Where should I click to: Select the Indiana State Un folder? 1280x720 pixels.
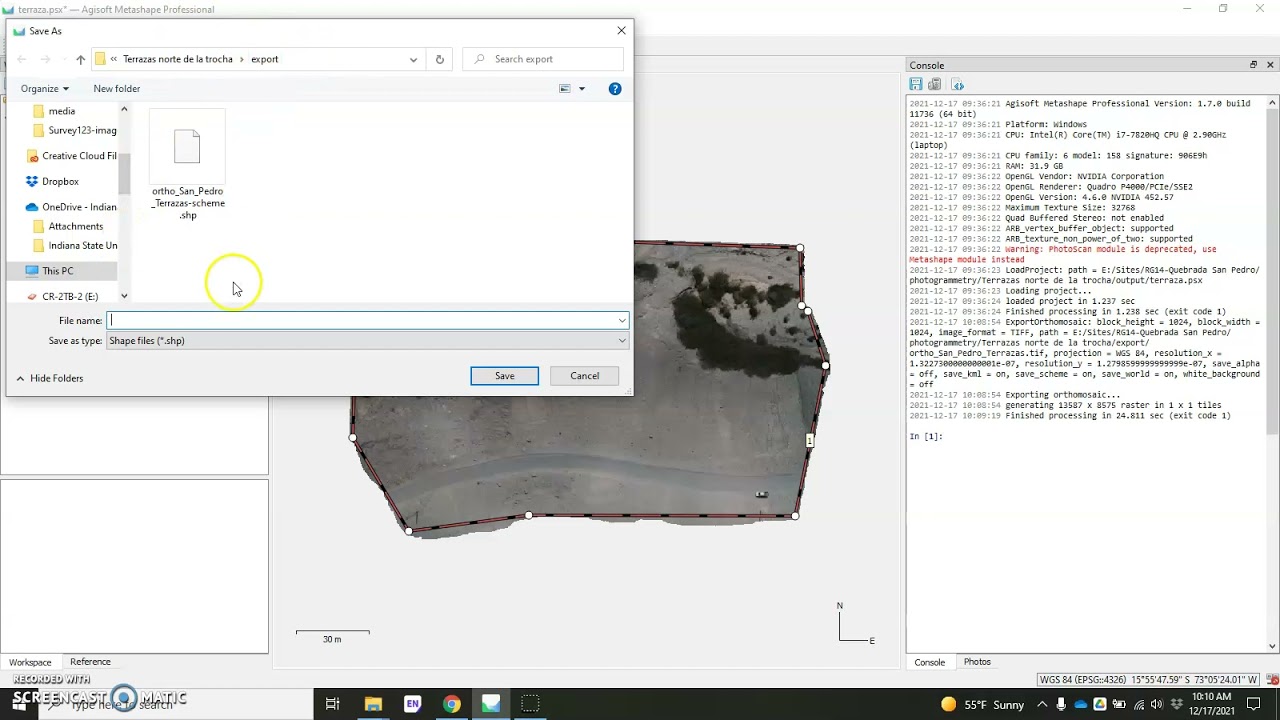75,245
